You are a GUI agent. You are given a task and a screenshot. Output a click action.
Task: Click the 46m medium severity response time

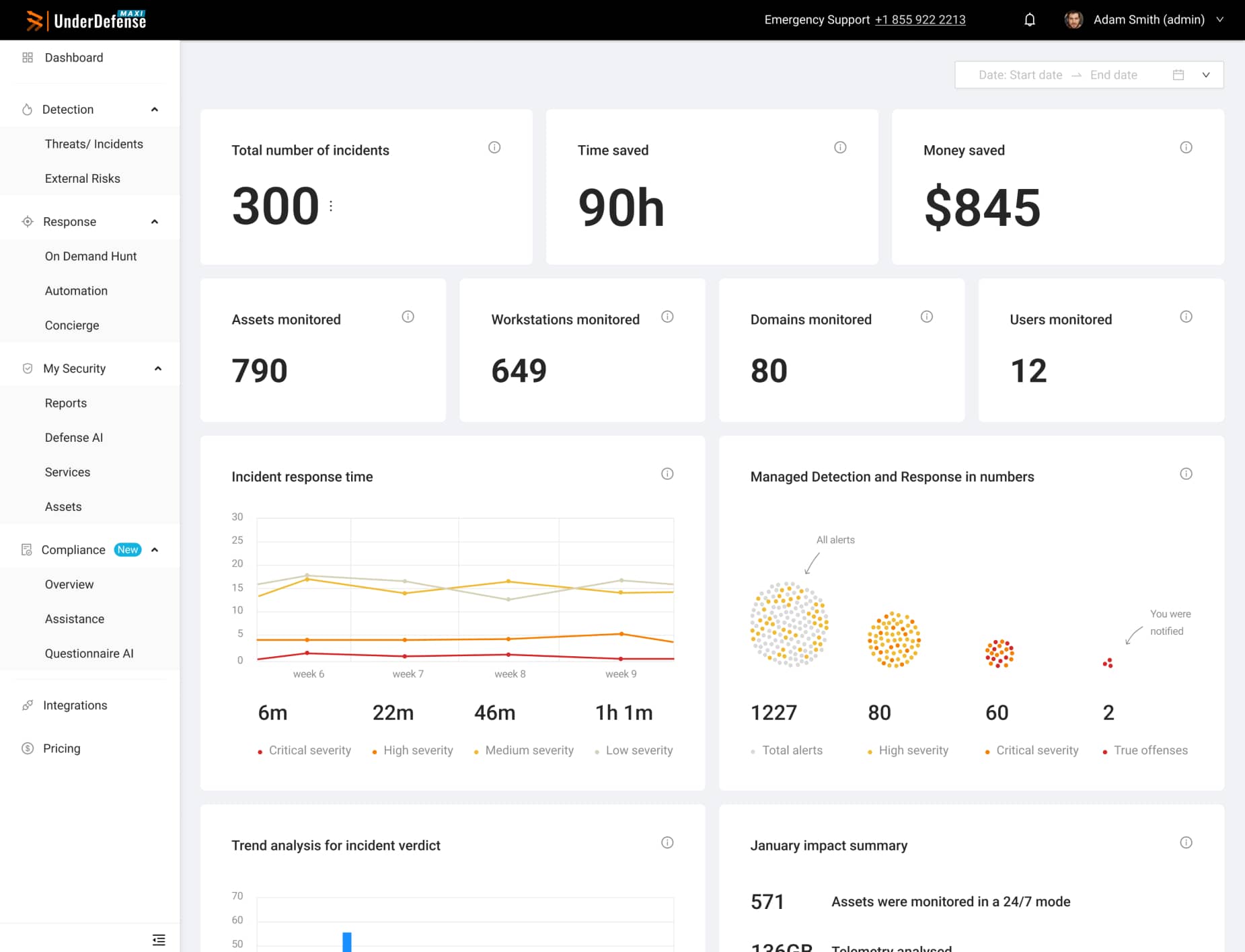[494, 713]
